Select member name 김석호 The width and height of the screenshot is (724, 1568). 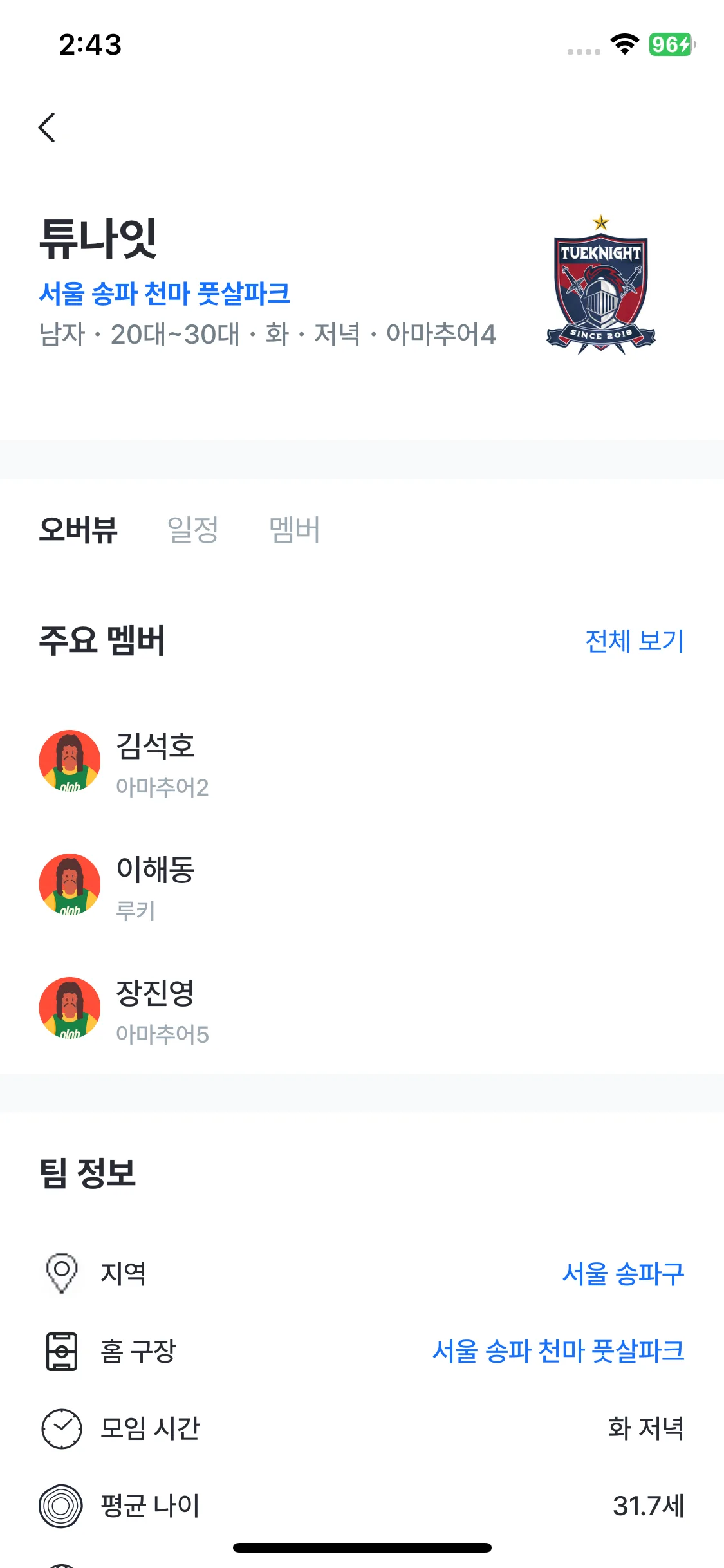[156, 745]
